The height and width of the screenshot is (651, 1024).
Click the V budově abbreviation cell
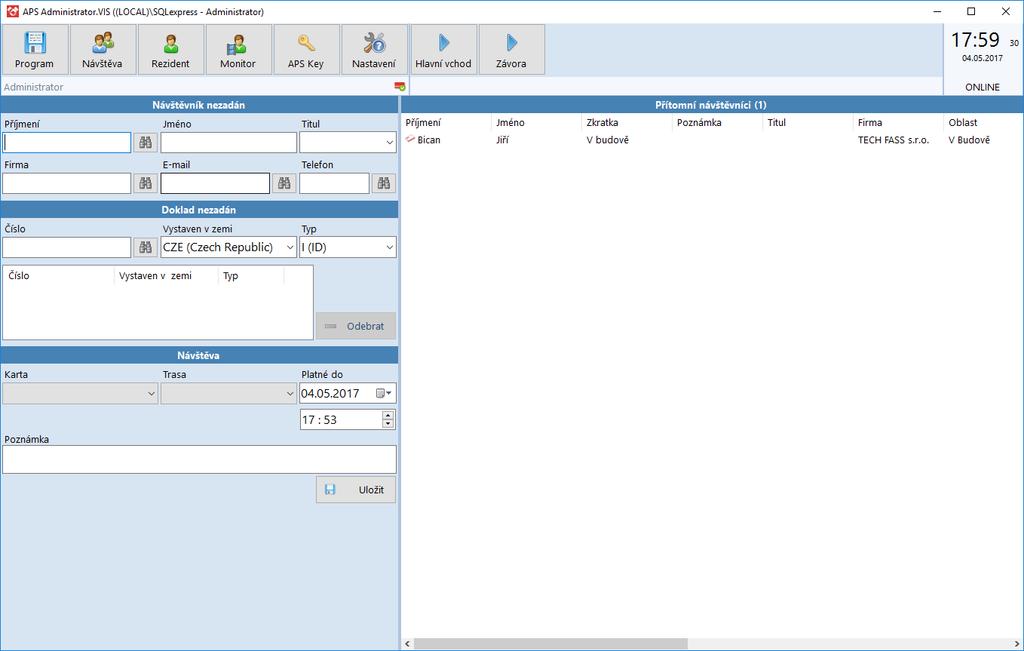click(607, 140)
